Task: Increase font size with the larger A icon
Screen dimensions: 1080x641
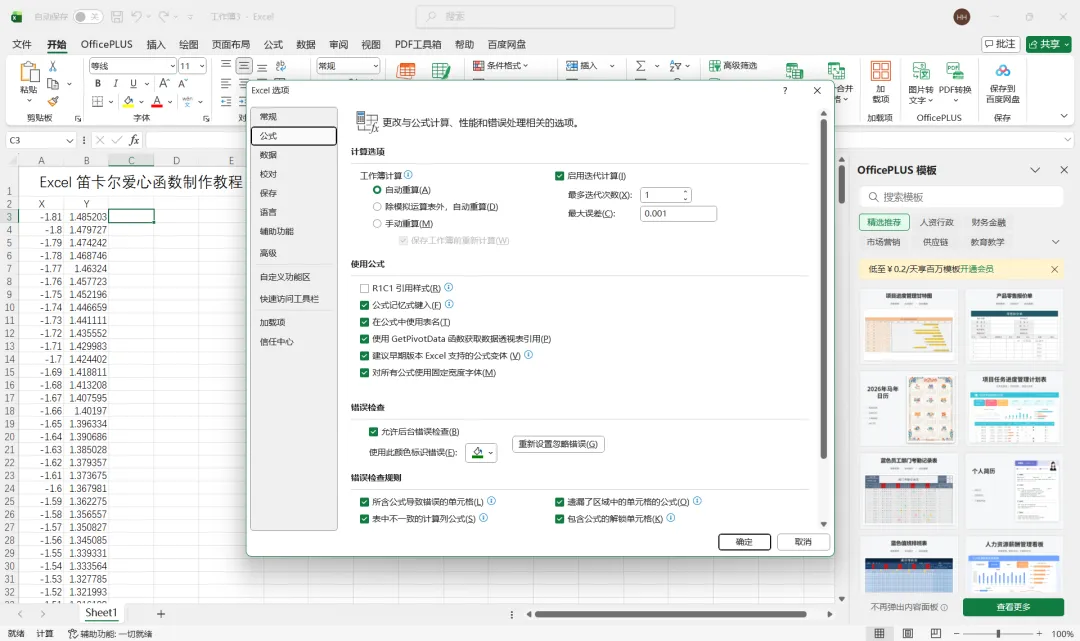Action: point(164,83)
